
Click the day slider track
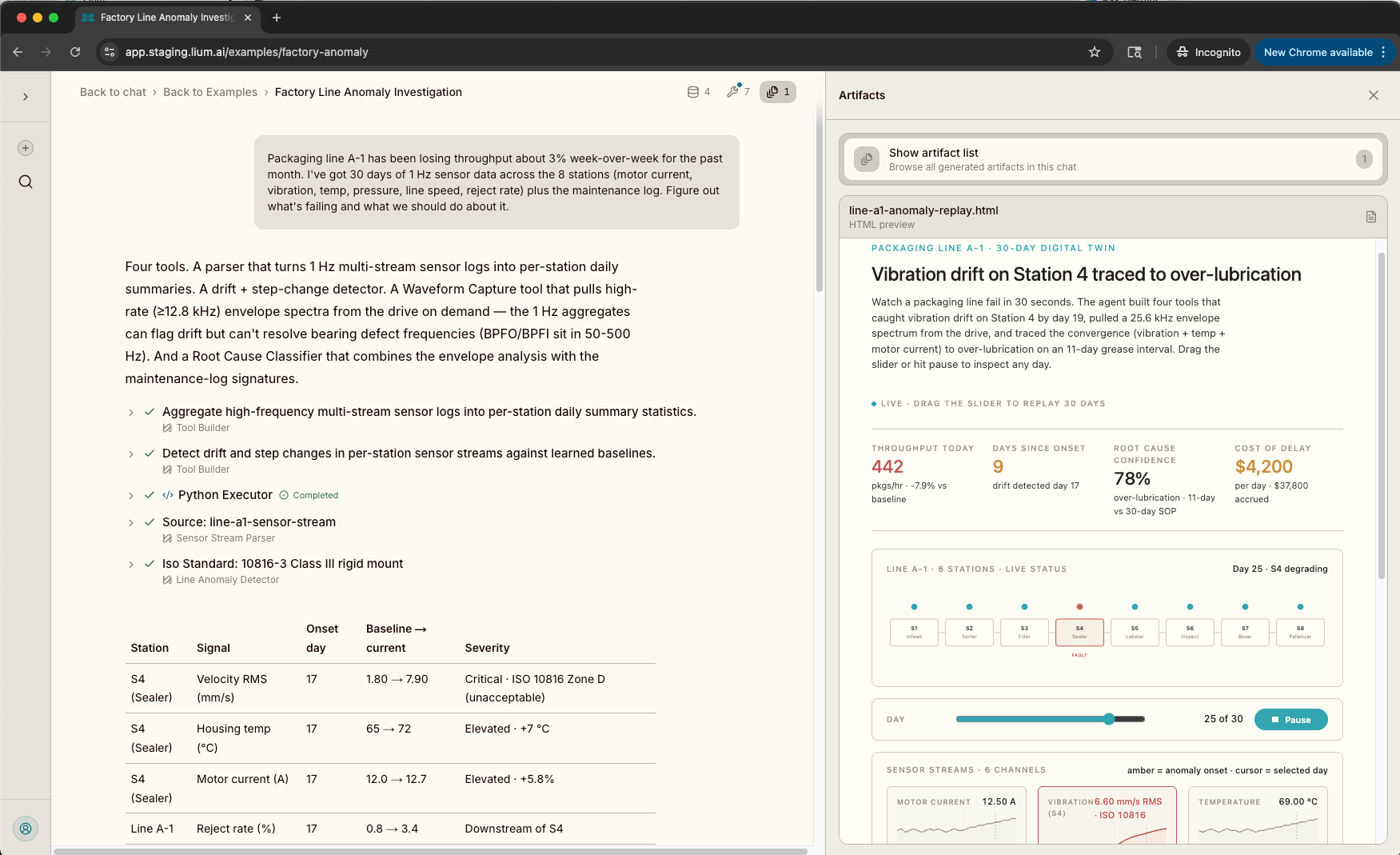pos(1050,719)
